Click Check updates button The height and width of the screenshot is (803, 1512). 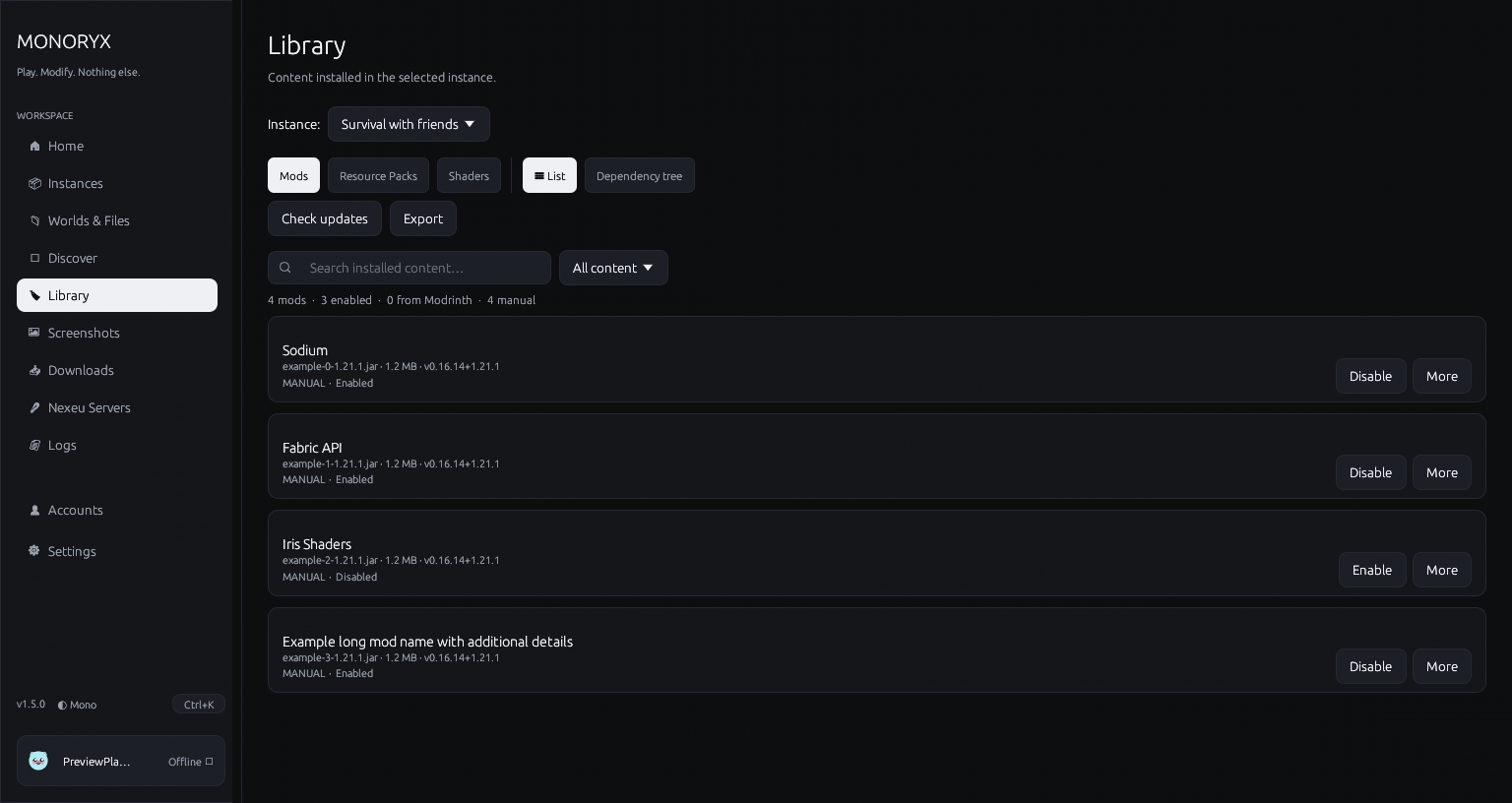click(x=325, y=218)
